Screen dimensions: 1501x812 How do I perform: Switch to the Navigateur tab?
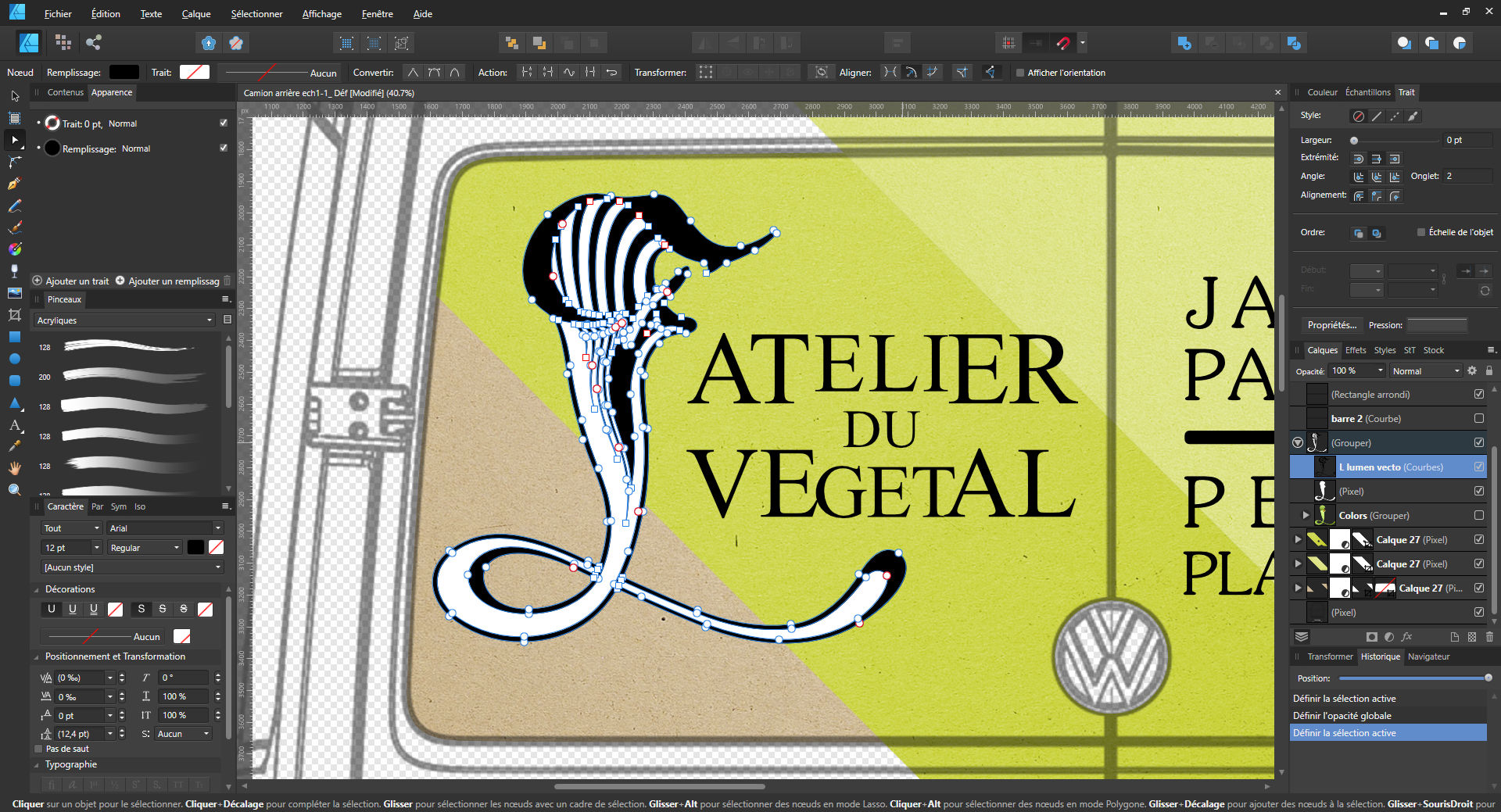[1428, 656]
